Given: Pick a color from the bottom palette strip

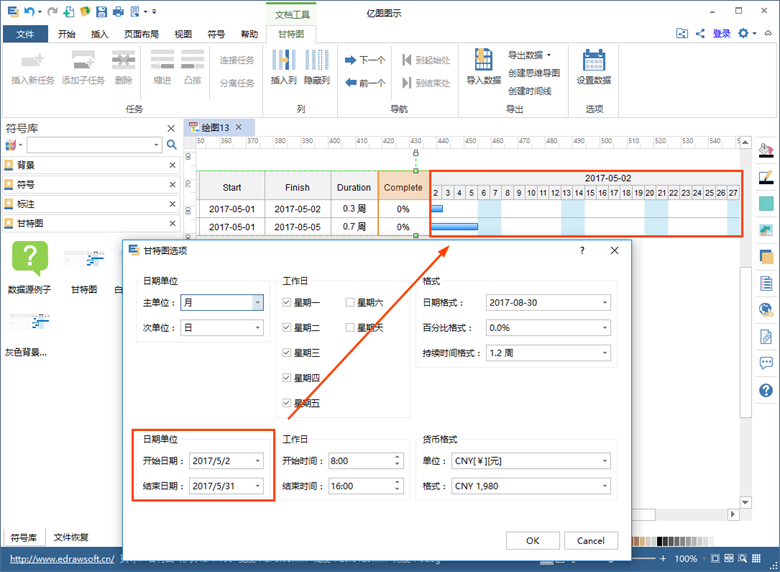Looking at the screenshot, I should click(x=674, y=541).
